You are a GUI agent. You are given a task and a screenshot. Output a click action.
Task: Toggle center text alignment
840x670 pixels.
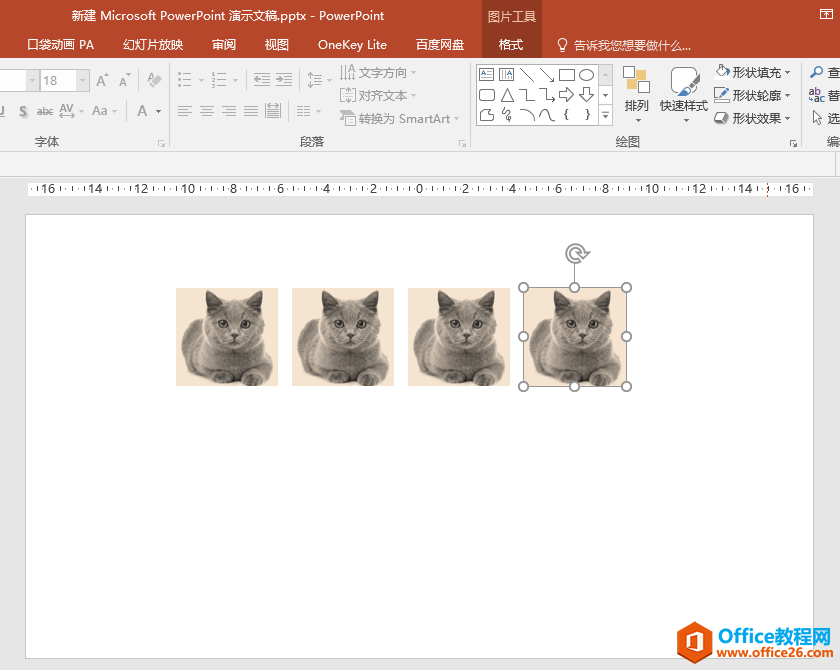pos(207,111)
